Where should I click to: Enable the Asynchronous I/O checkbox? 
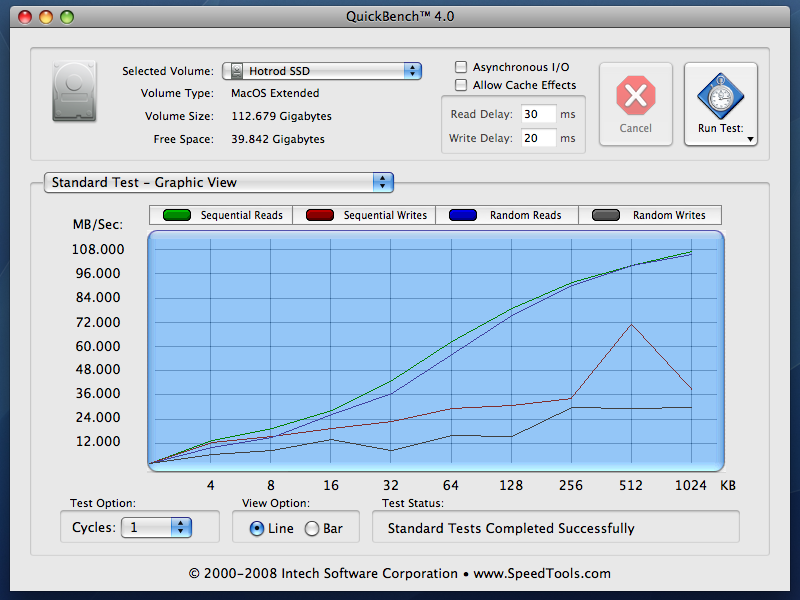(461, 67)
